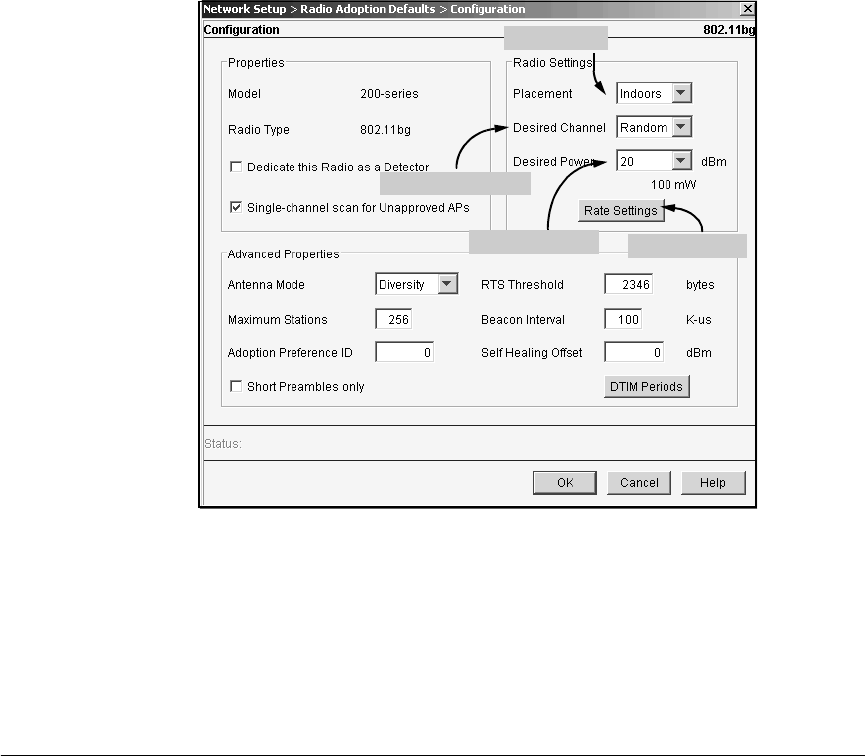The image size is (865, 756).
Task: Open Help for this dialog
Action: pyautogui.click(x=713, y=483)
